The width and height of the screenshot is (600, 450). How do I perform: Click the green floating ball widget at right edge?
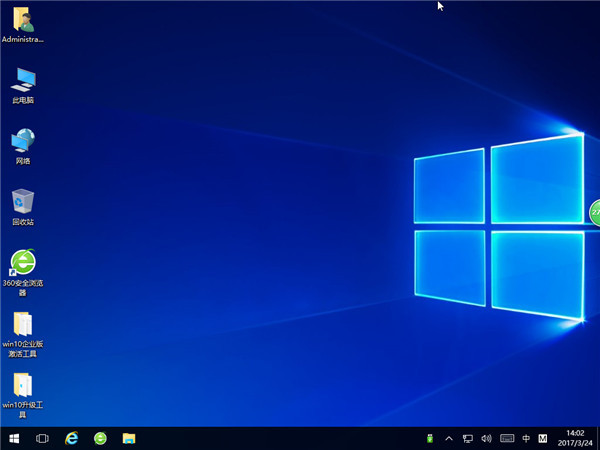tap(595, 212)
